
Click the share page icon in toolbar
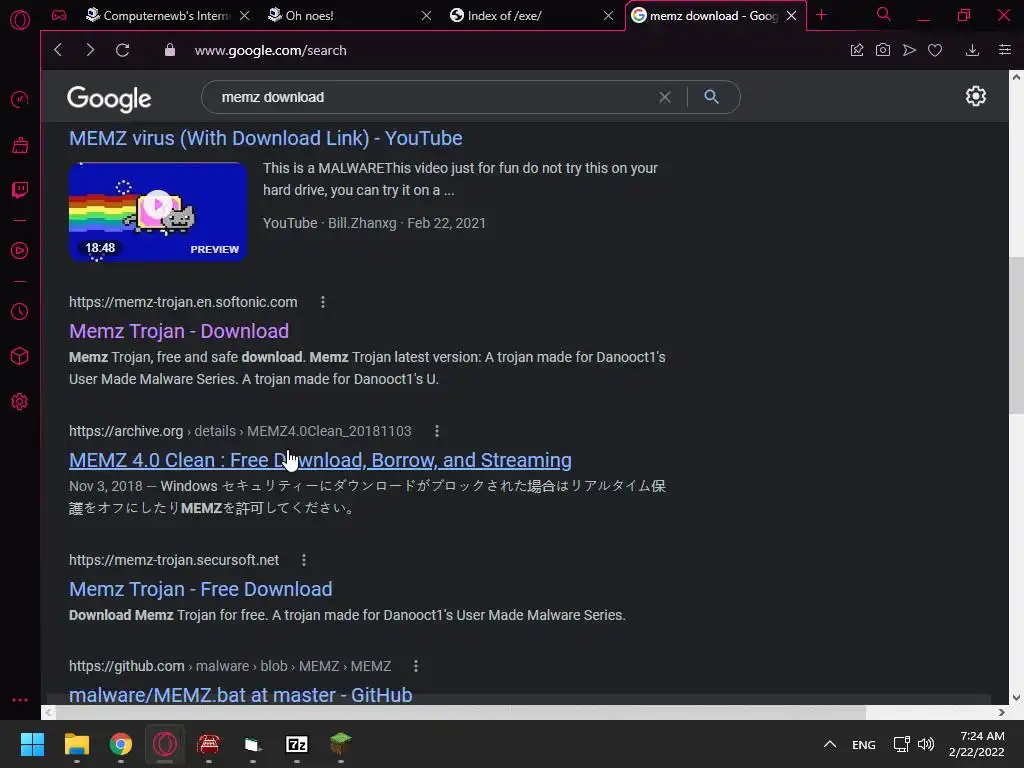[857, 50]
